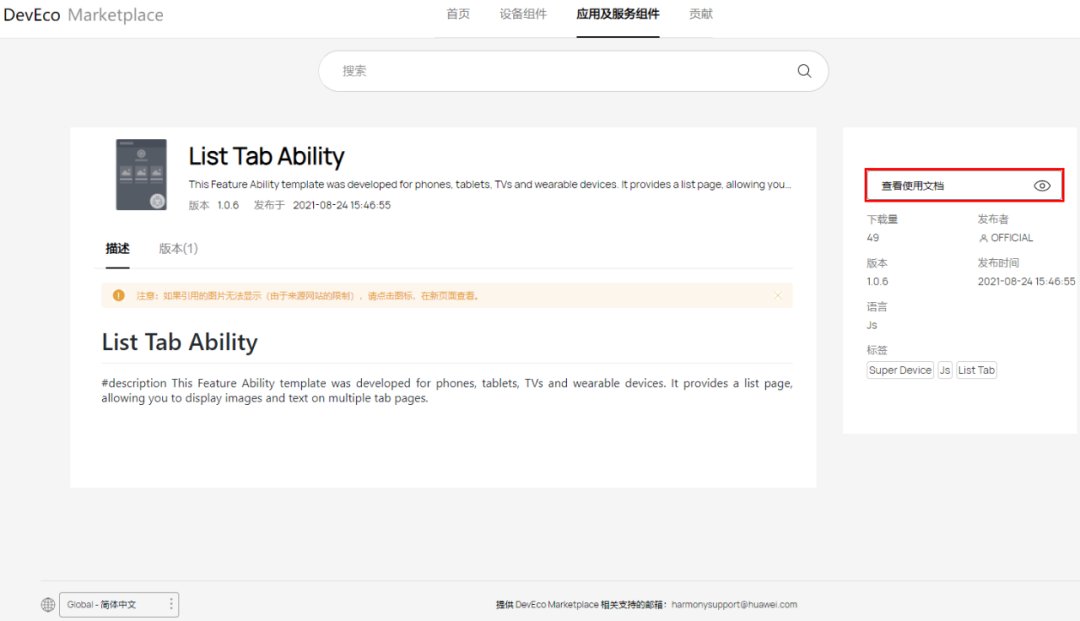Click the orange warning notice icon
This screenshot has width=1080, height=621.
click(x=118, y=295)
